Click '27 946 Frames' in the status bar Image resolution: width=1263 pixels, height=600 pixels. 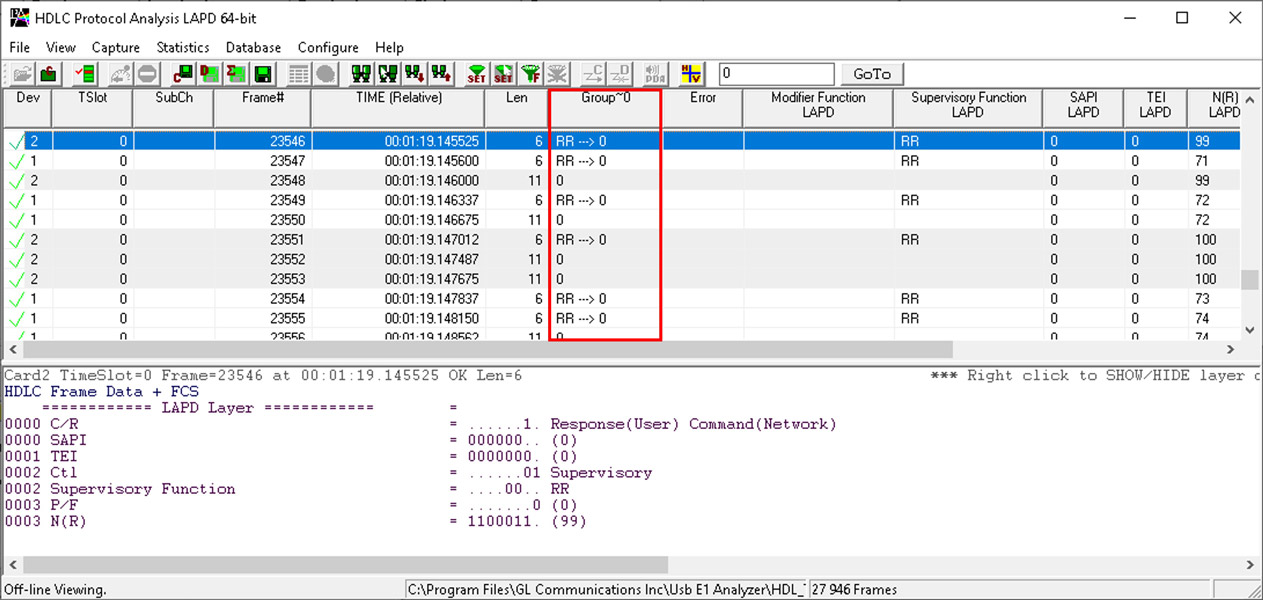tap(856, 590)
